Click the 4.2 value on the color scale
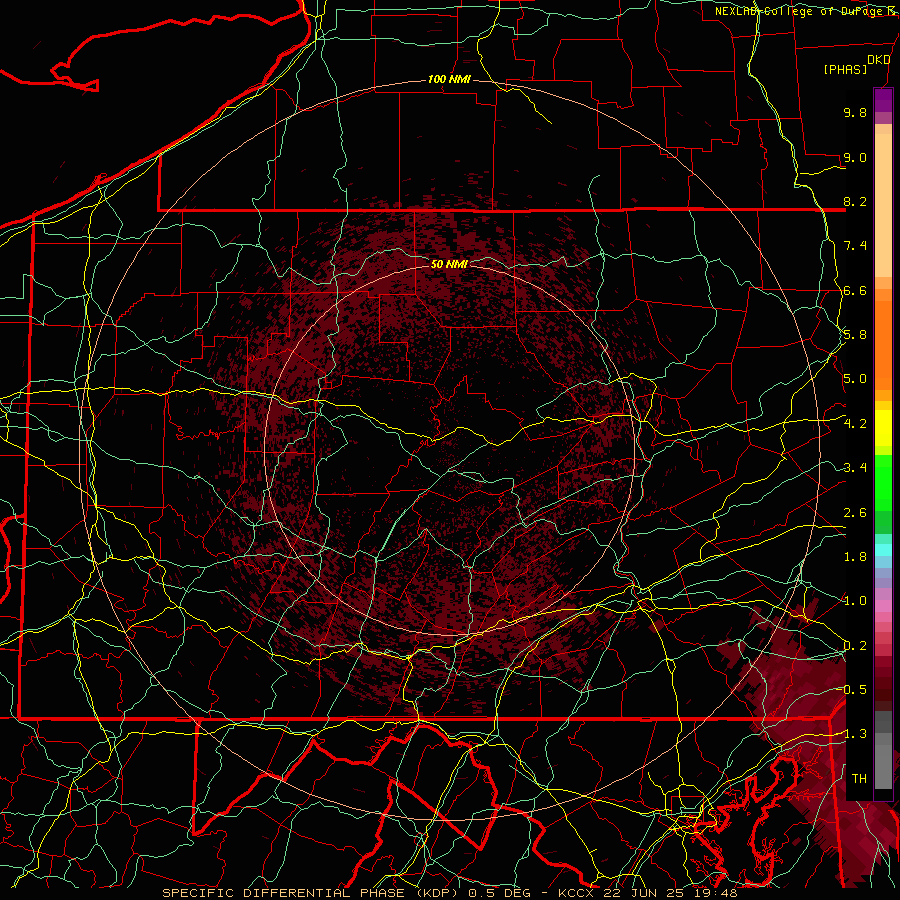 click(x=855, y=424)
